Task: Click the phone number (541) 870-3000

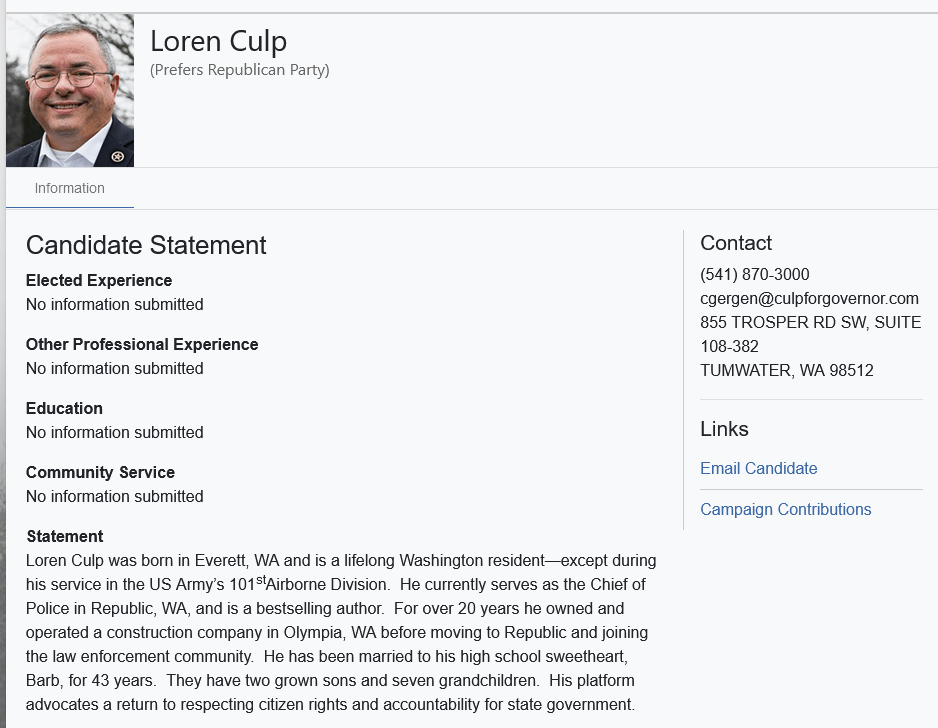Action: [754, 274]
